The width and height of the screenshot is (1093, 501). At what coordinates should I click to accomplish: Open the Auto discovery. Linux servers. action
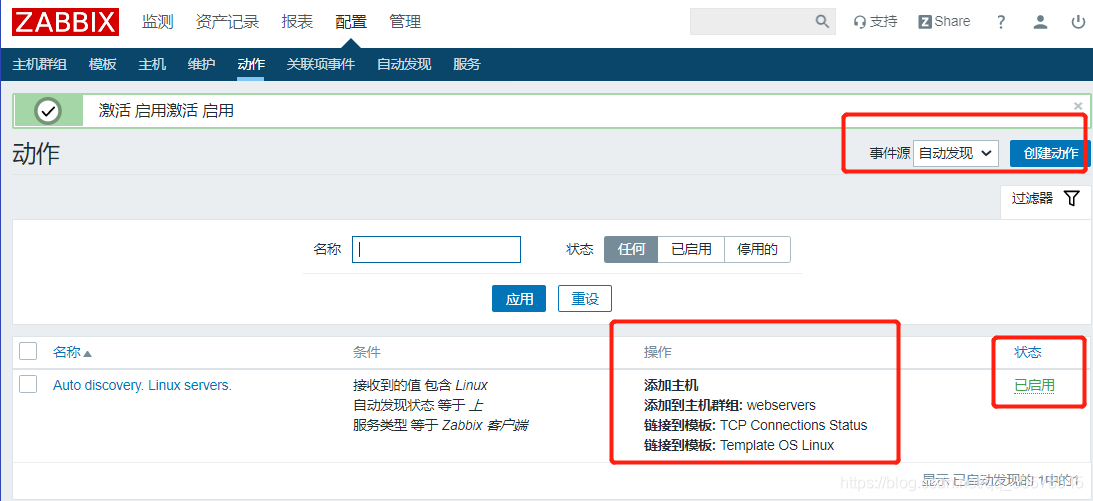(142, 385)
